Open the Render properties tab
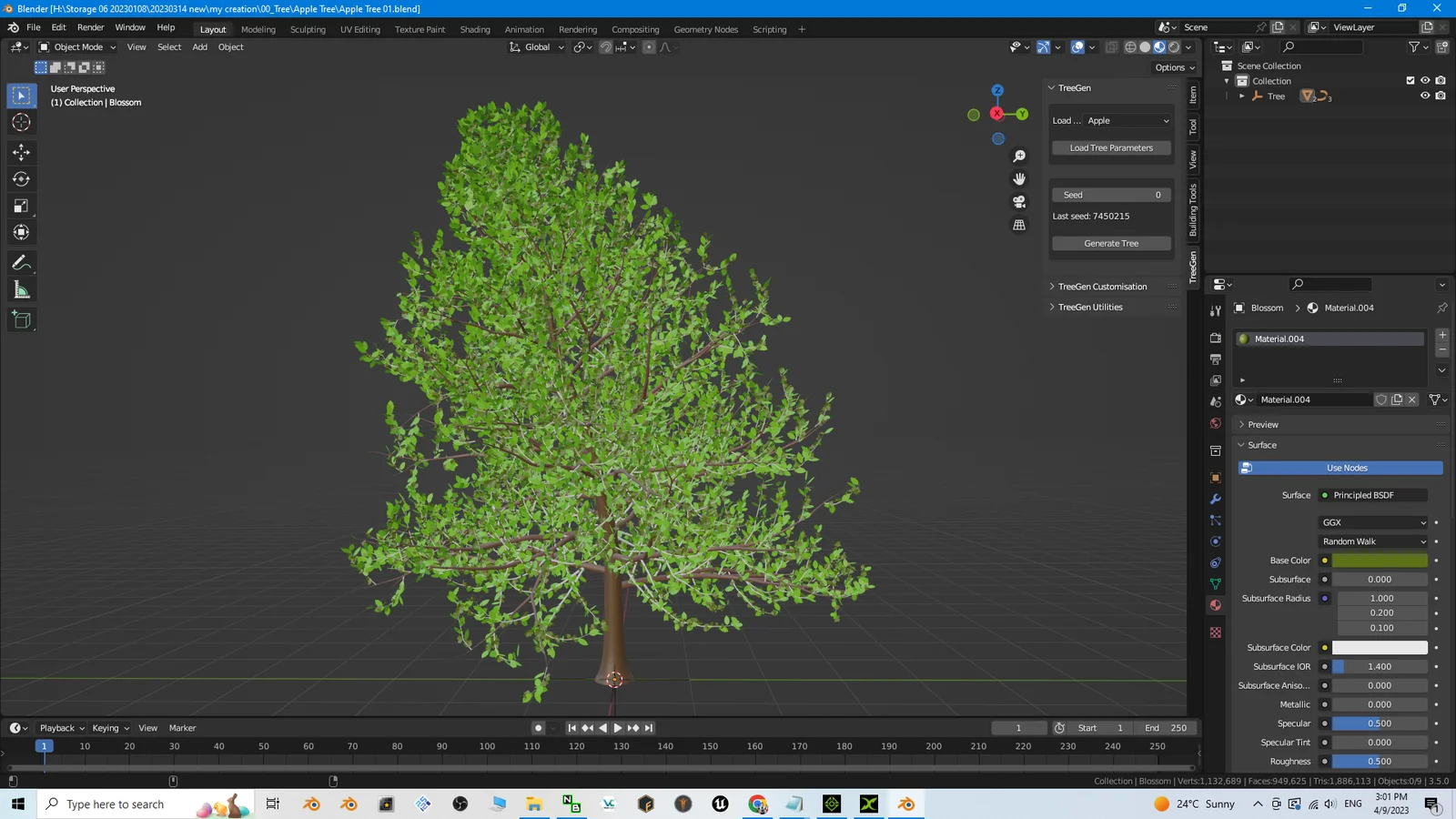The image size is (1456, 819). tap(1215, 338)
